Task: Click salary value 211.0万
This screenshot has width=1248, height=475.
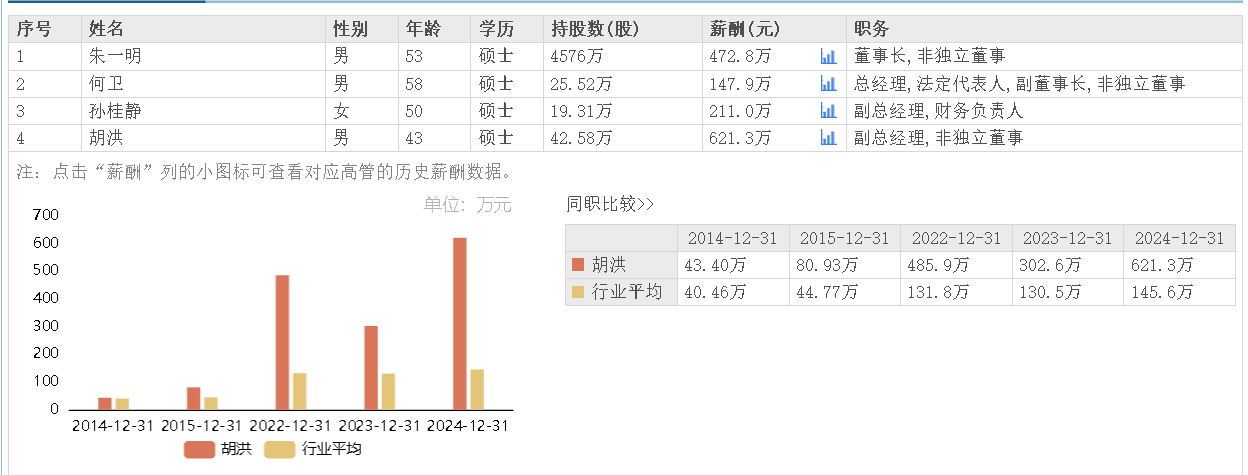Action: 740,111
